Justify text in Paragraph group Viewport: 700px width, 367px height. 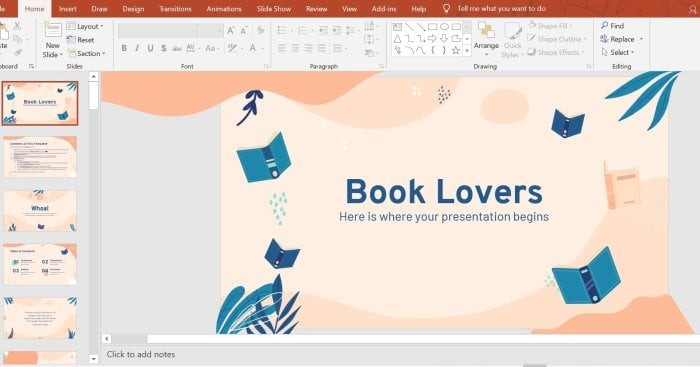click(322, 48)
